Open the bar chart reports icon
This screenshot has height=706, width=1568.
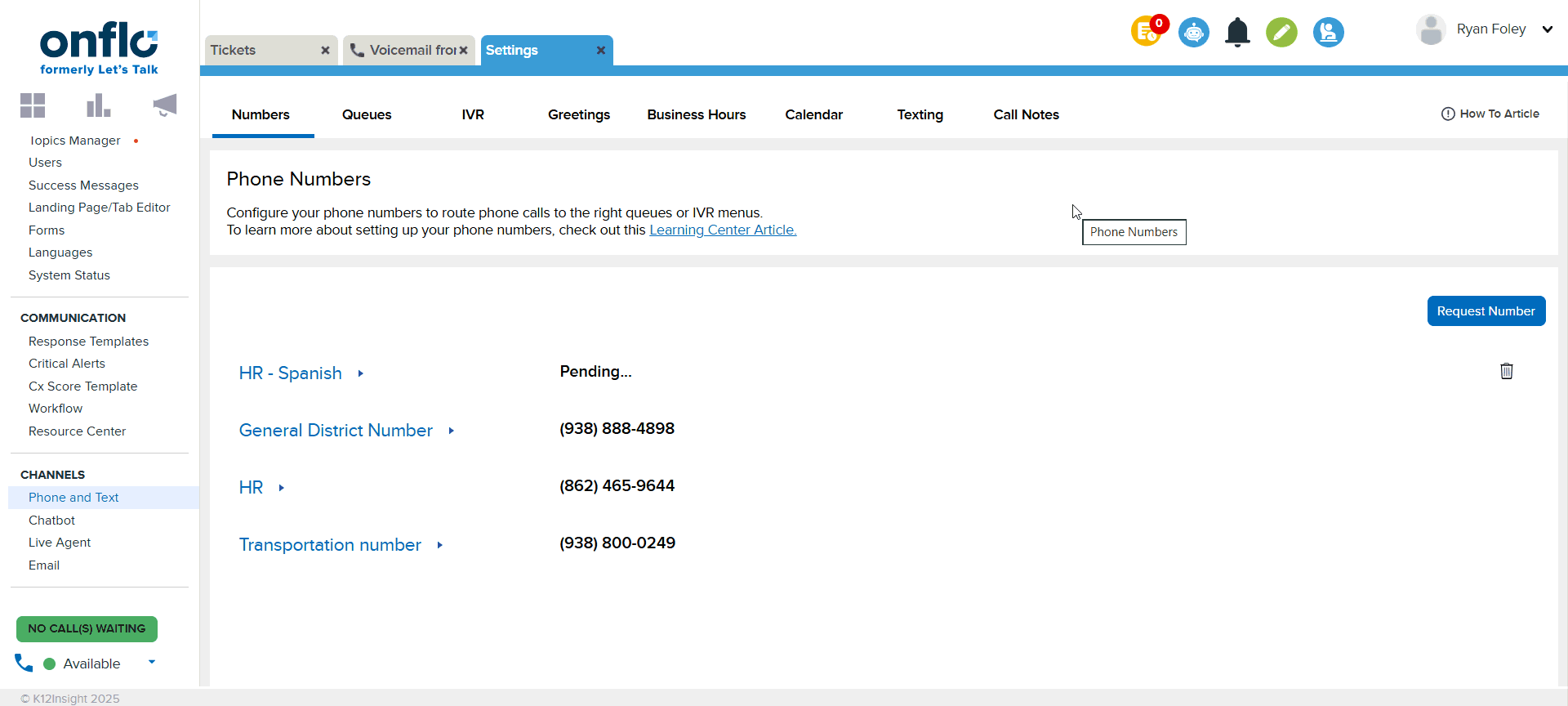tap(98, 105)
